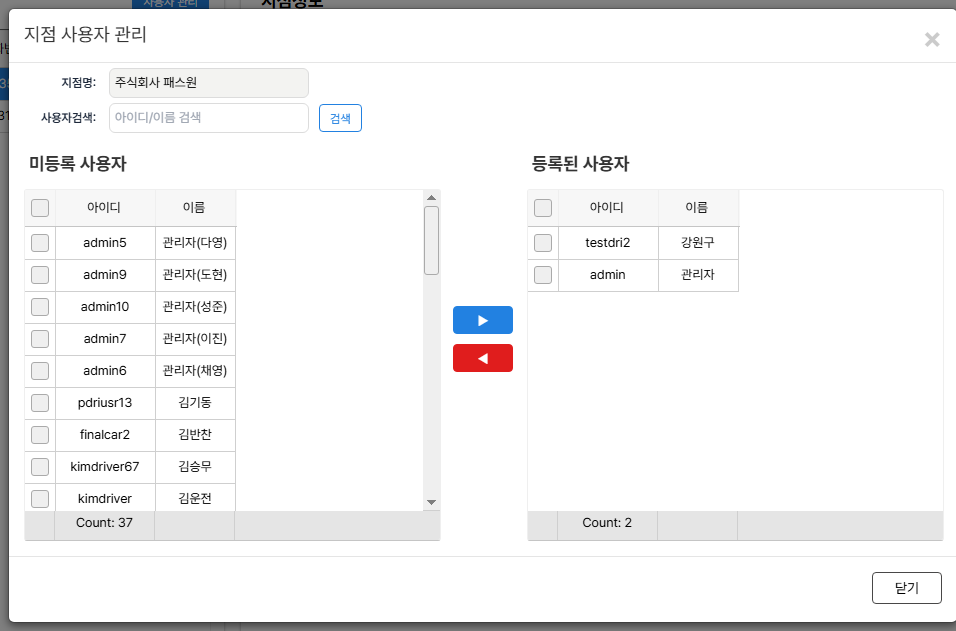
Task: Click the kimdriver67 ID cell
Action: point(105,467)
